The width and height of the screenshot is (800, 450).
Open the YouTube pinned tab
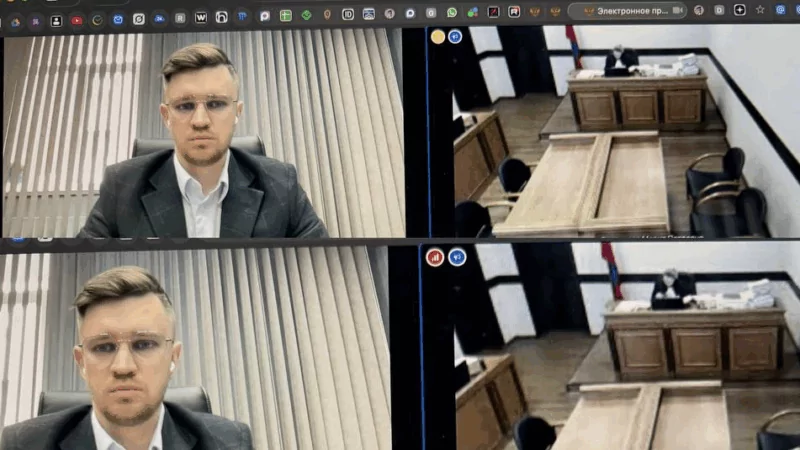(77, 18)
